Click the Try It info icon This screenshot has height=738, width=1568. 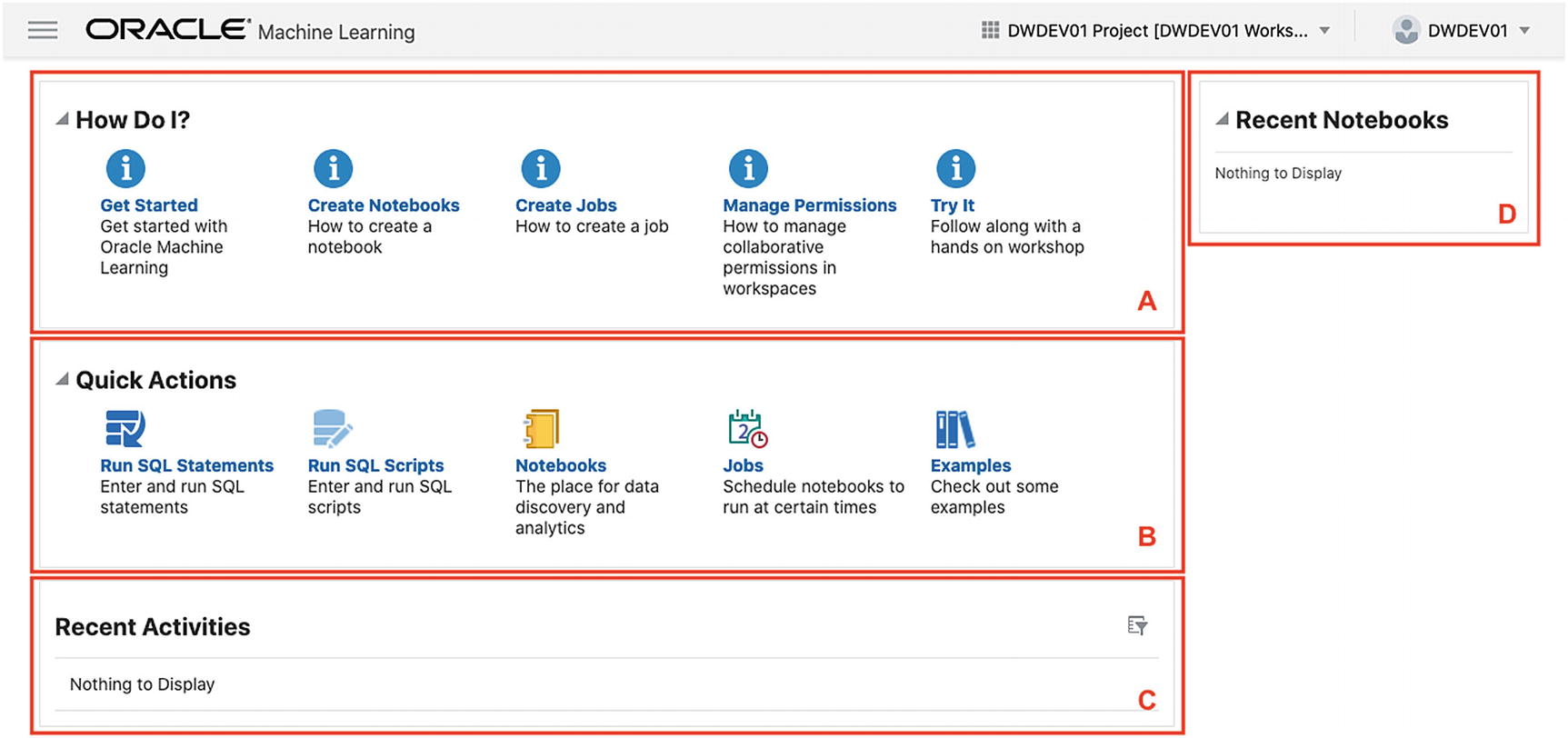956,168
